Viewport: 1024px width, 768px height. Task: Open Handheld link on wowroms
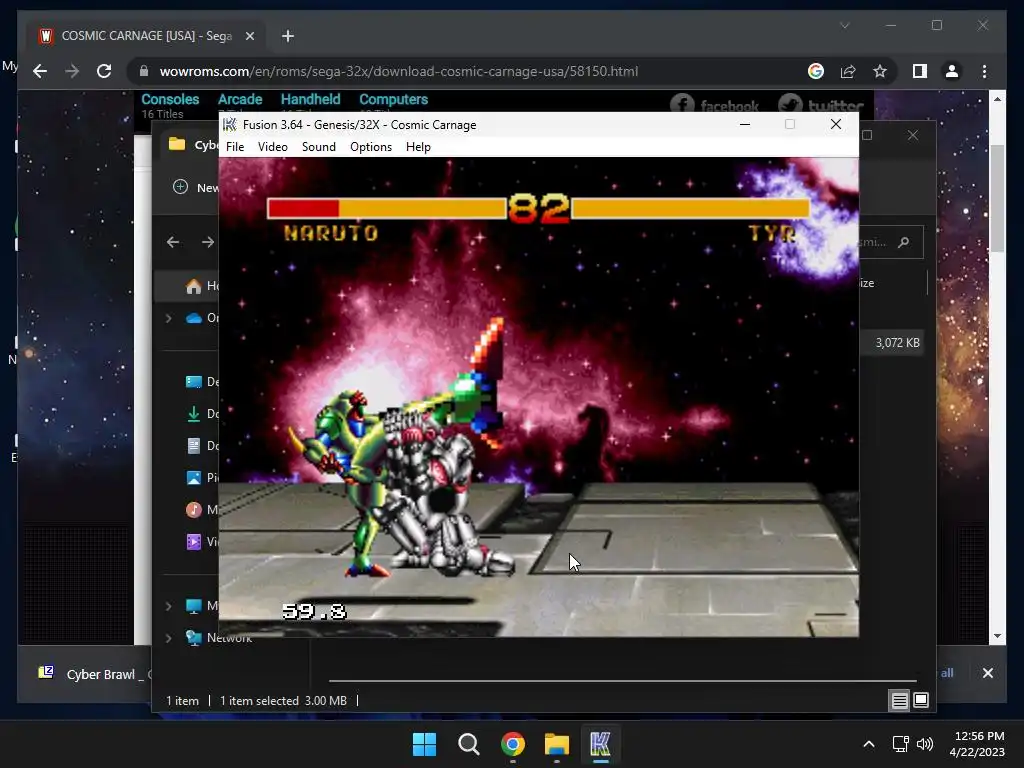pos(310,99)
